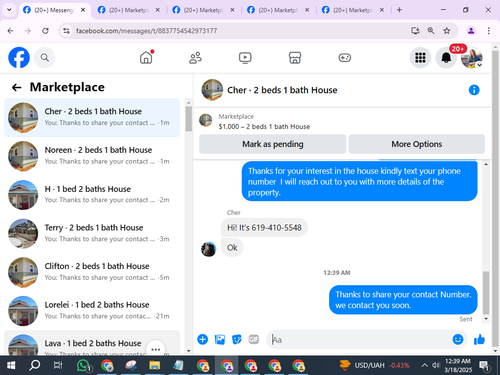
Task: Open Chrome's three-dot menu
Action: 489,31
